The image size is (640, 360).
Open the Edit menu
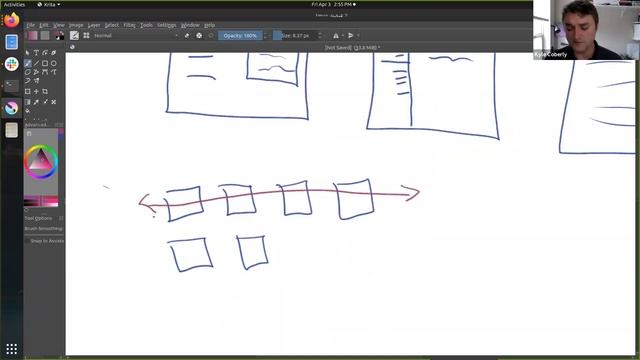pos(44,25)
